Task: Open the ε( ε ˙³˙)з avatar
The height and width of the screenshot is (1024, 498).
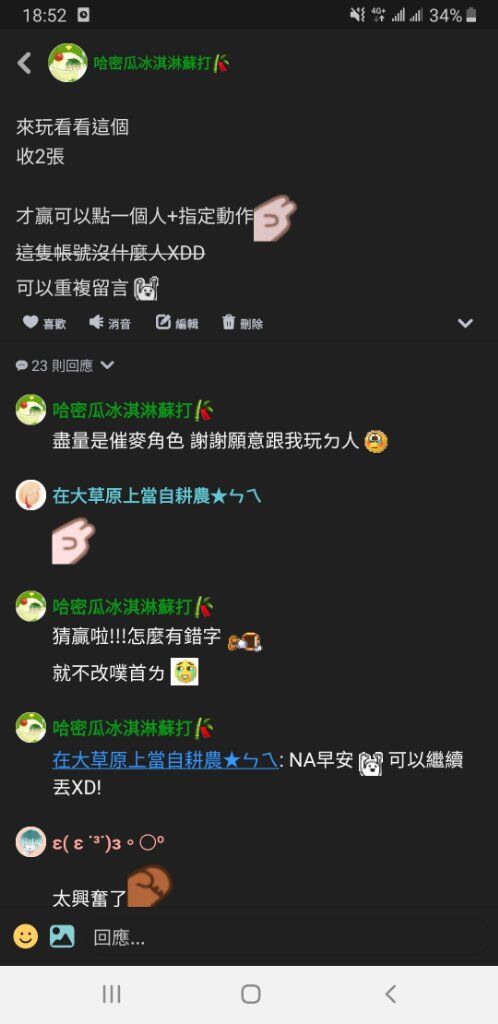Action: (x=31, y=842)
